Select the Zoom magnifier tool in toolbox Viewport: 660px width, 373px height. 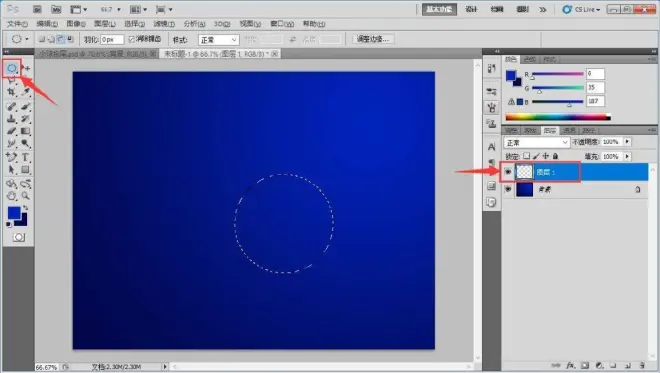point(26,196)
